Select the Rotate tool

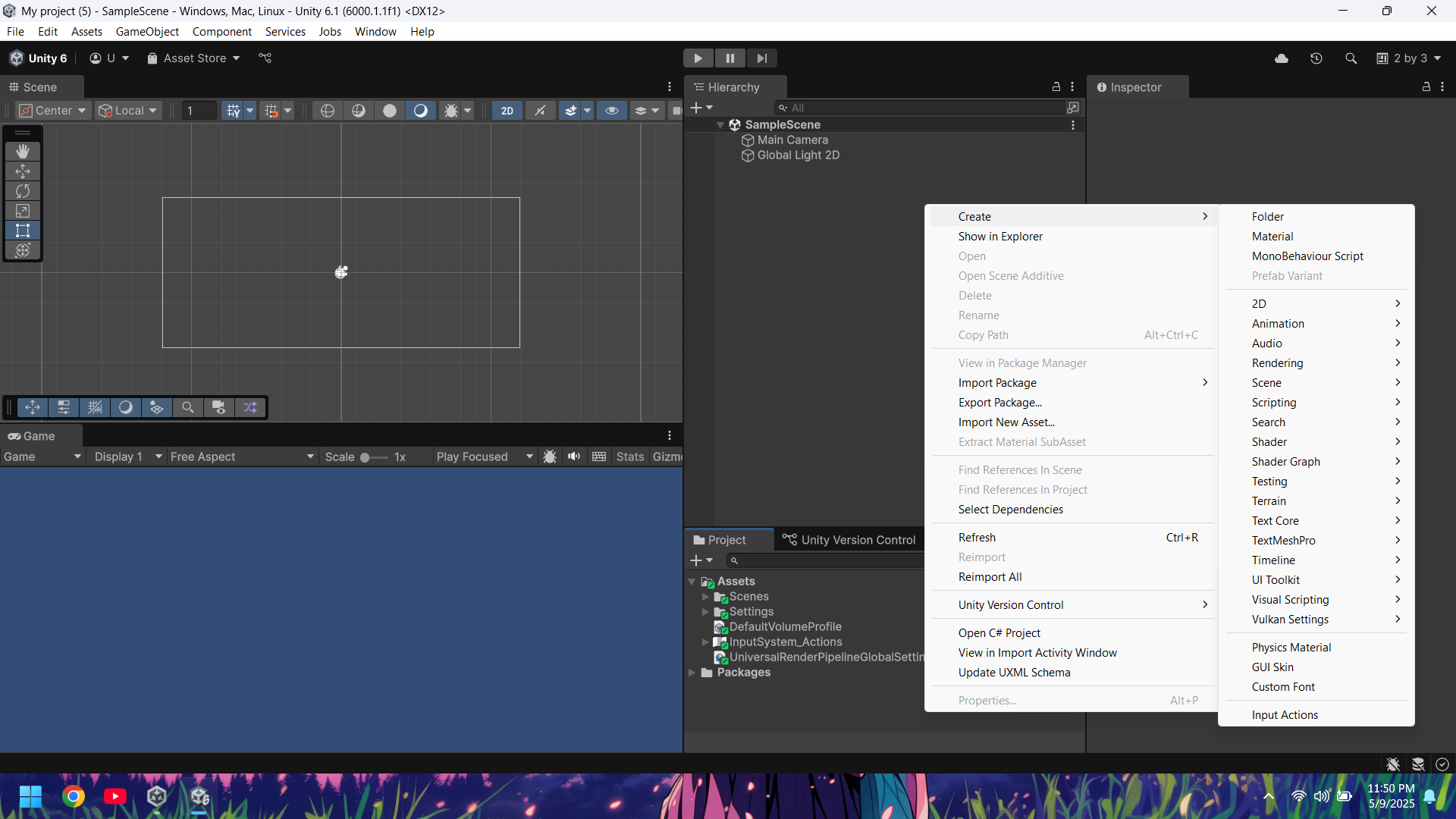click(x=23, y=191)
